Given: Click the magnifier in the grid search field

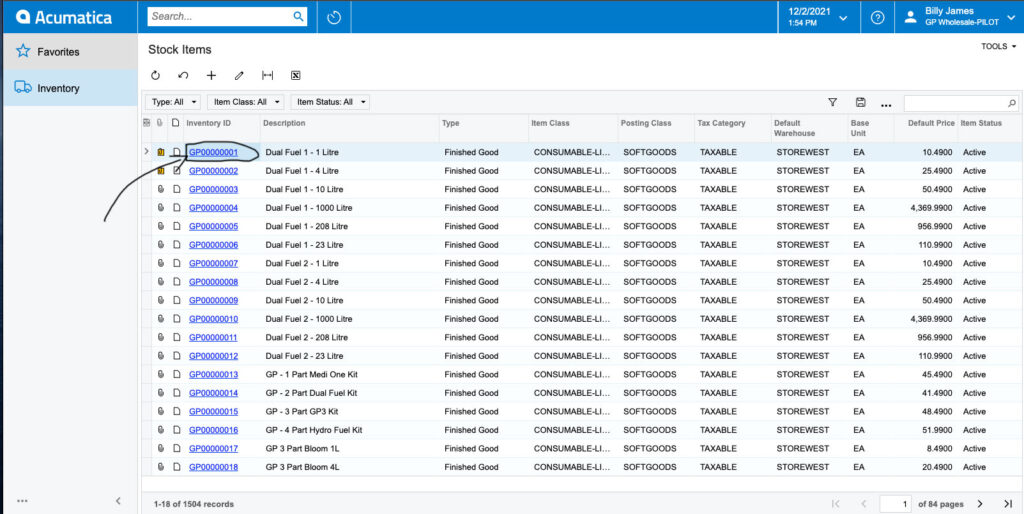Looking at the screenshot, I should point(1012,103).
